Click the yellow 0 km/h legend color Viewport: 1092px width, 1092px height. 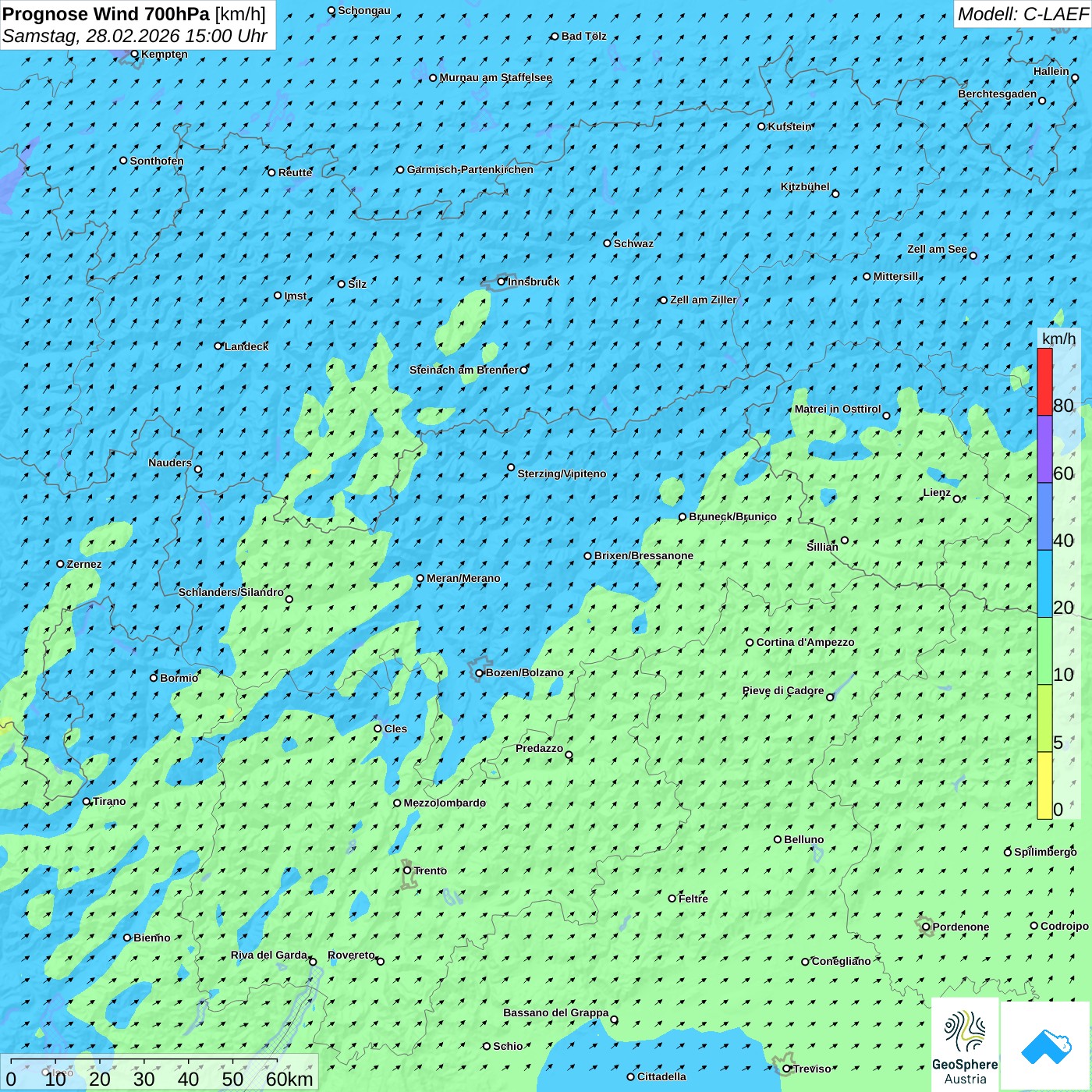(1044, 785)
